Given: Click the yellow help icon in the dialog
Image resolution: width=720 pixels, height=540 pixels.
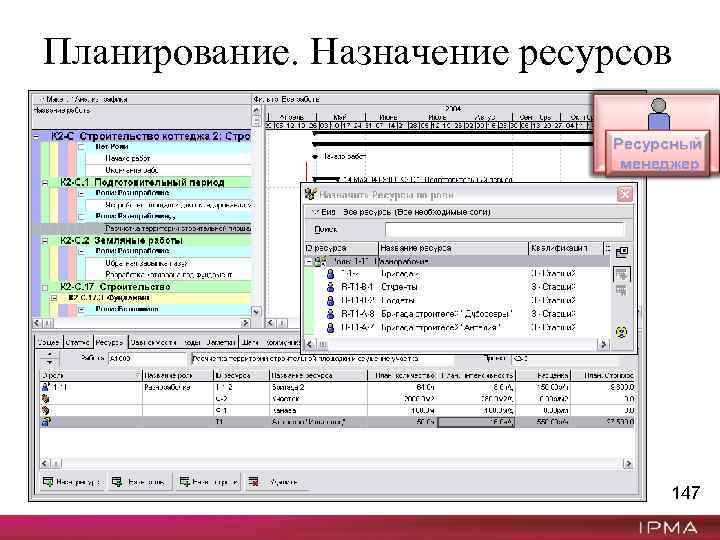Looking at the screenshot, I should (x=622, y=332).
